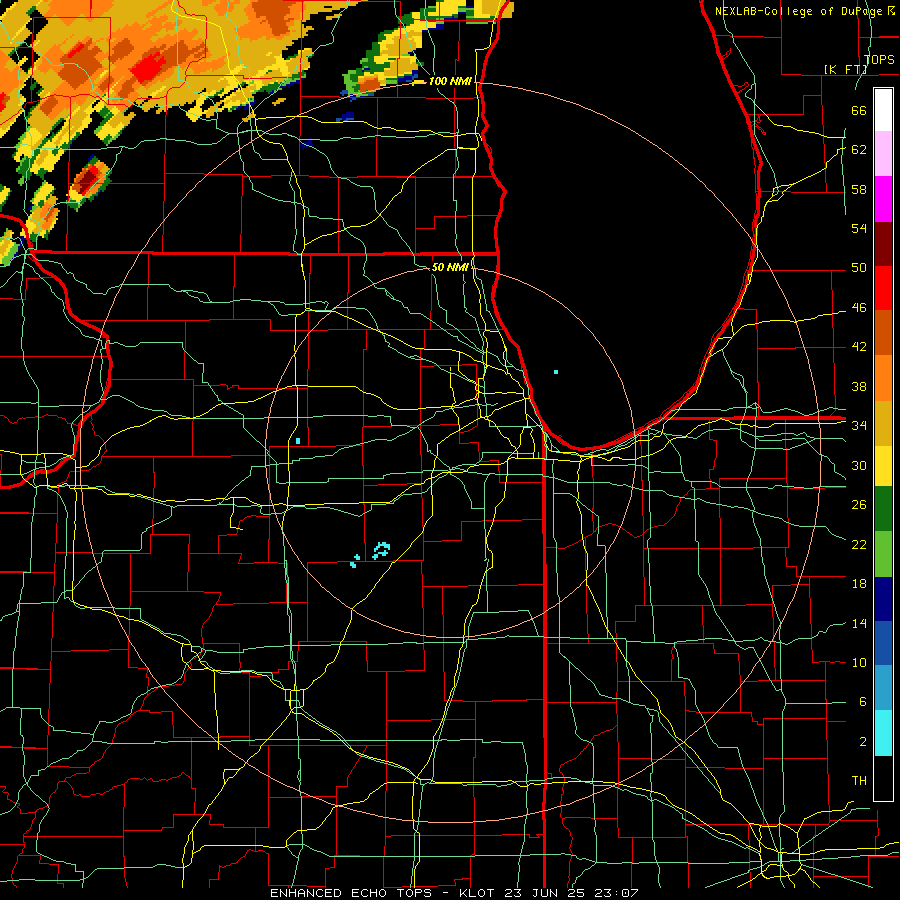Click the "46" legend value

(859, 308)
